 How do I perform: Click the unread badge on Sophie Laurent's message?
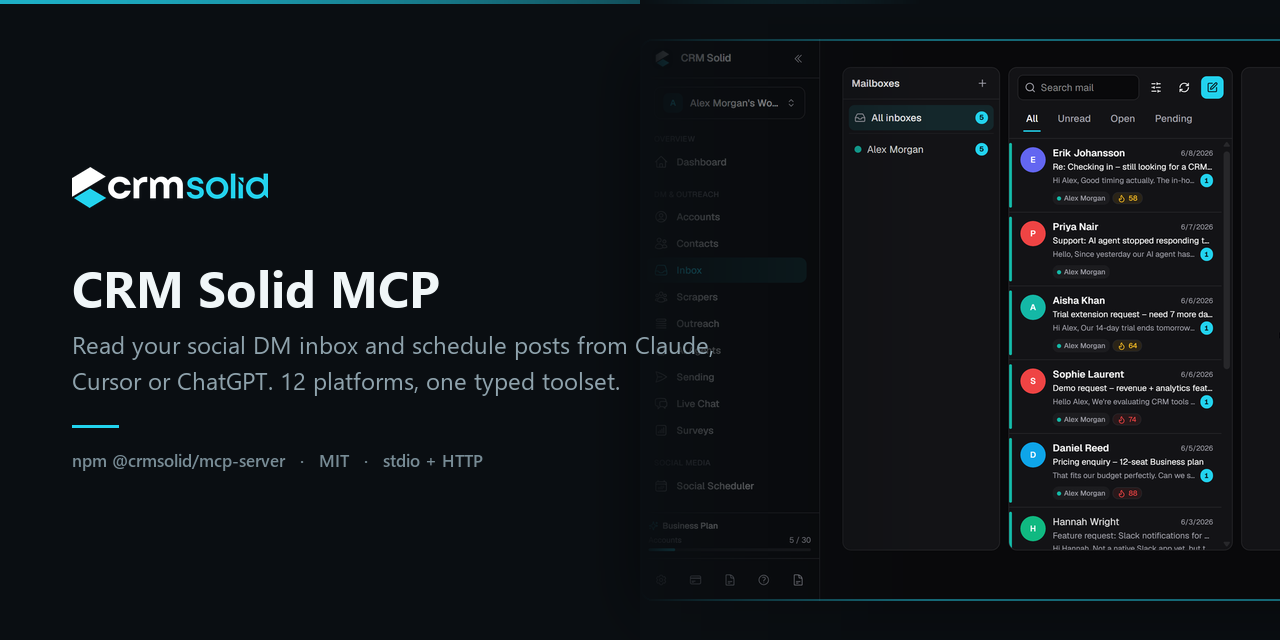[x=1206, y=402]
